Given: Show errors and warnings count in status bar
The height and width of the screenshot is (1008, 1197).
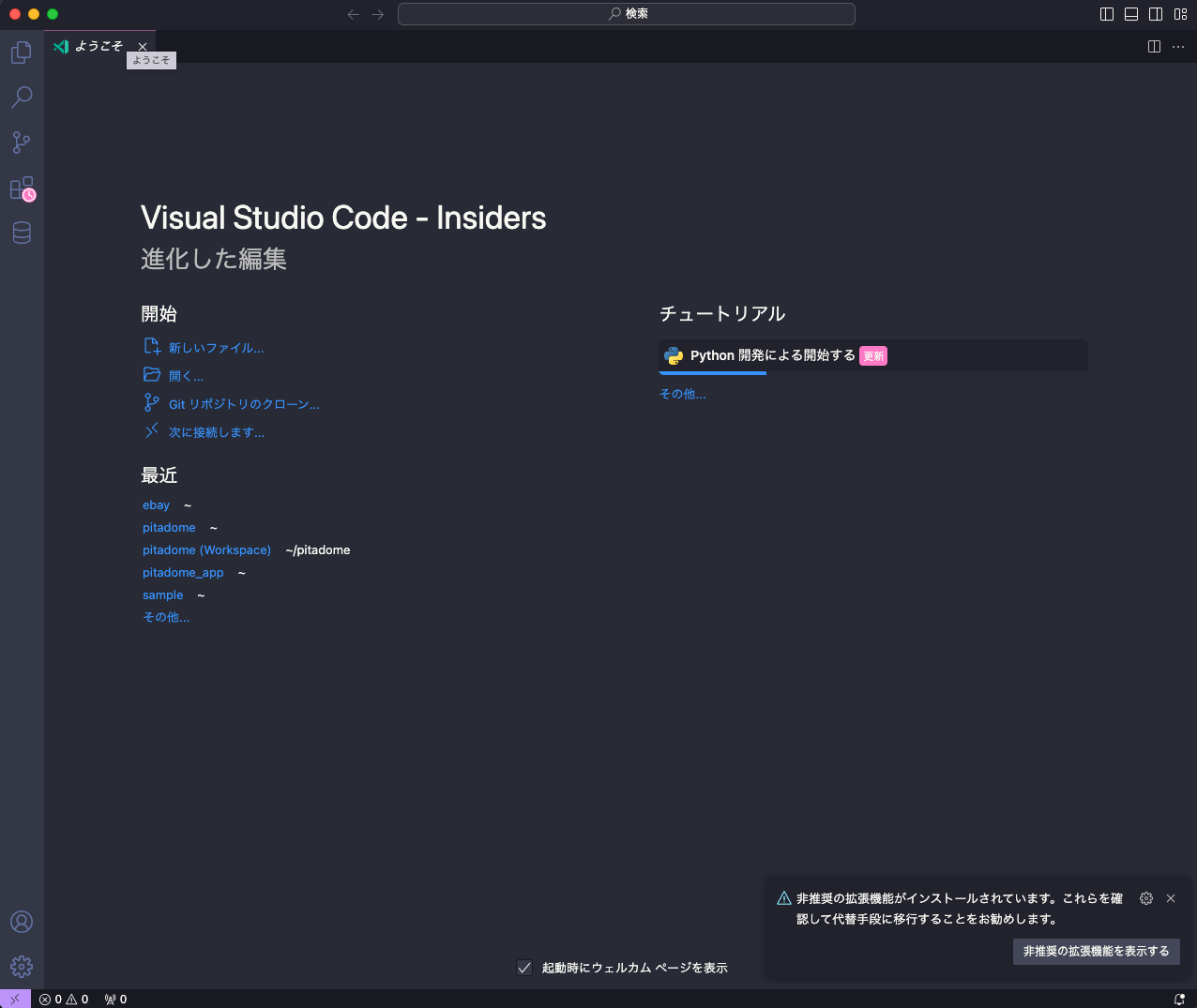Looking at the screenshot, I should [x=64, y=1000].
